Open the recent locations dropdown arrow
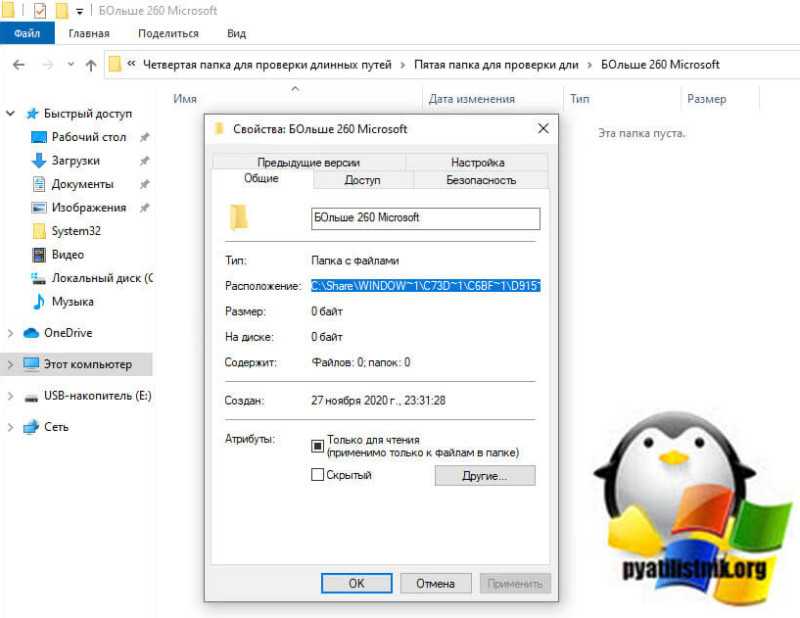The height and width of the screenshot is (618, 800). [x=71, y=65]
